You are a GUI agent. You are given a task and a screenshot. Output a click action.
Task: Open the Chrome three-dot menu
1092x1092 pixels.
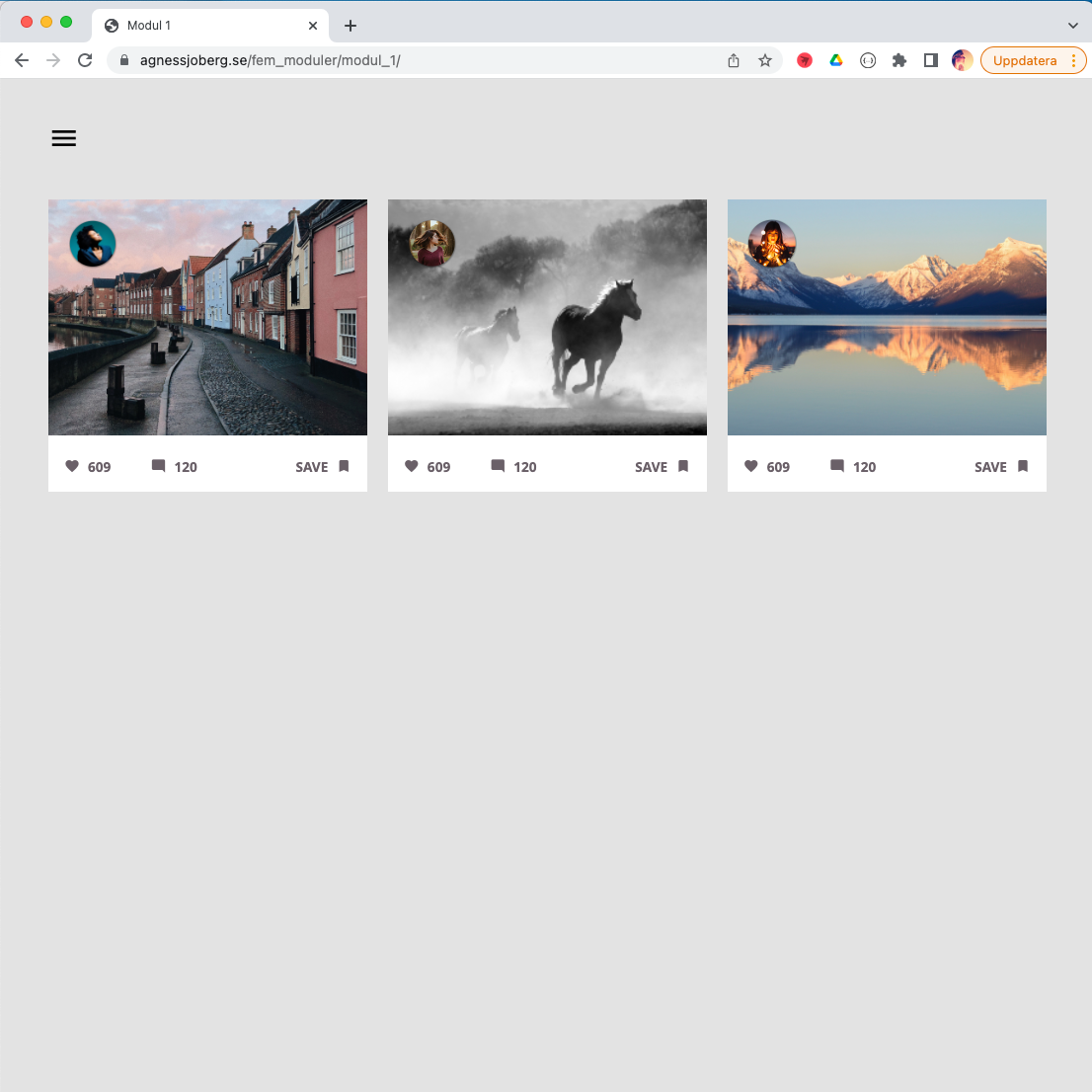(x=1074, y=60)
